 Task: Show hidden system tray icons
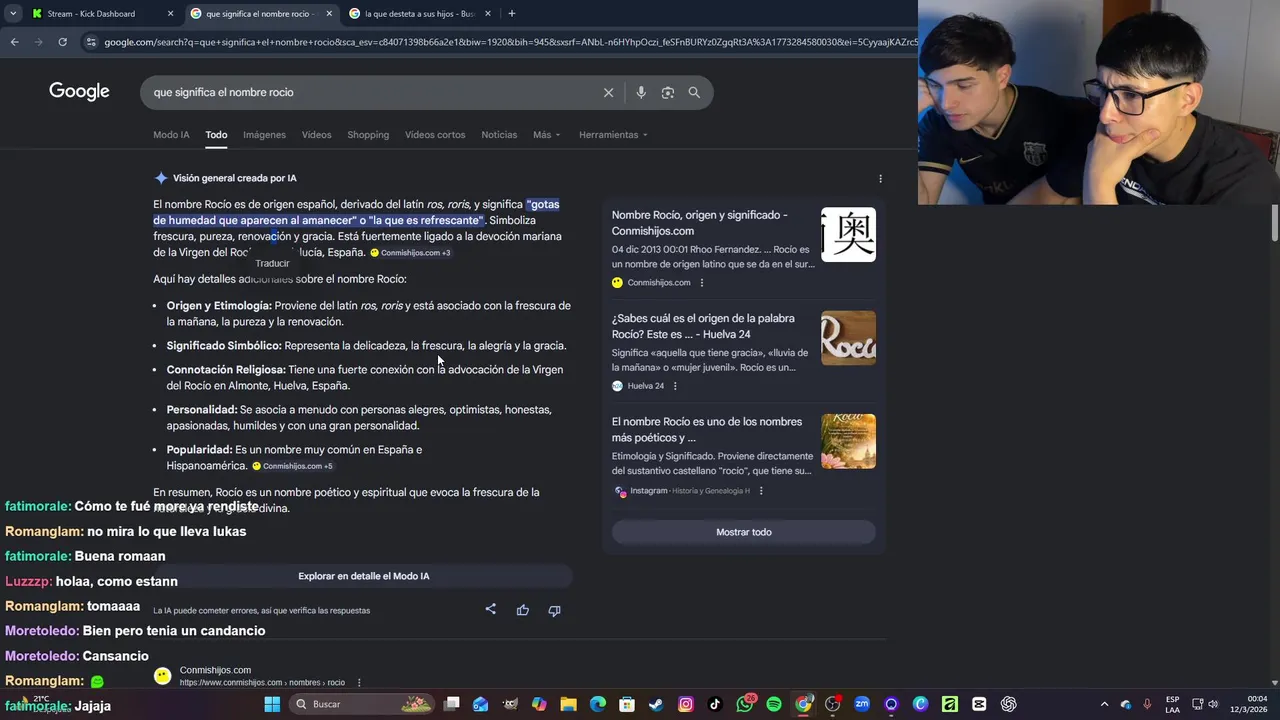click(1104, 704)
